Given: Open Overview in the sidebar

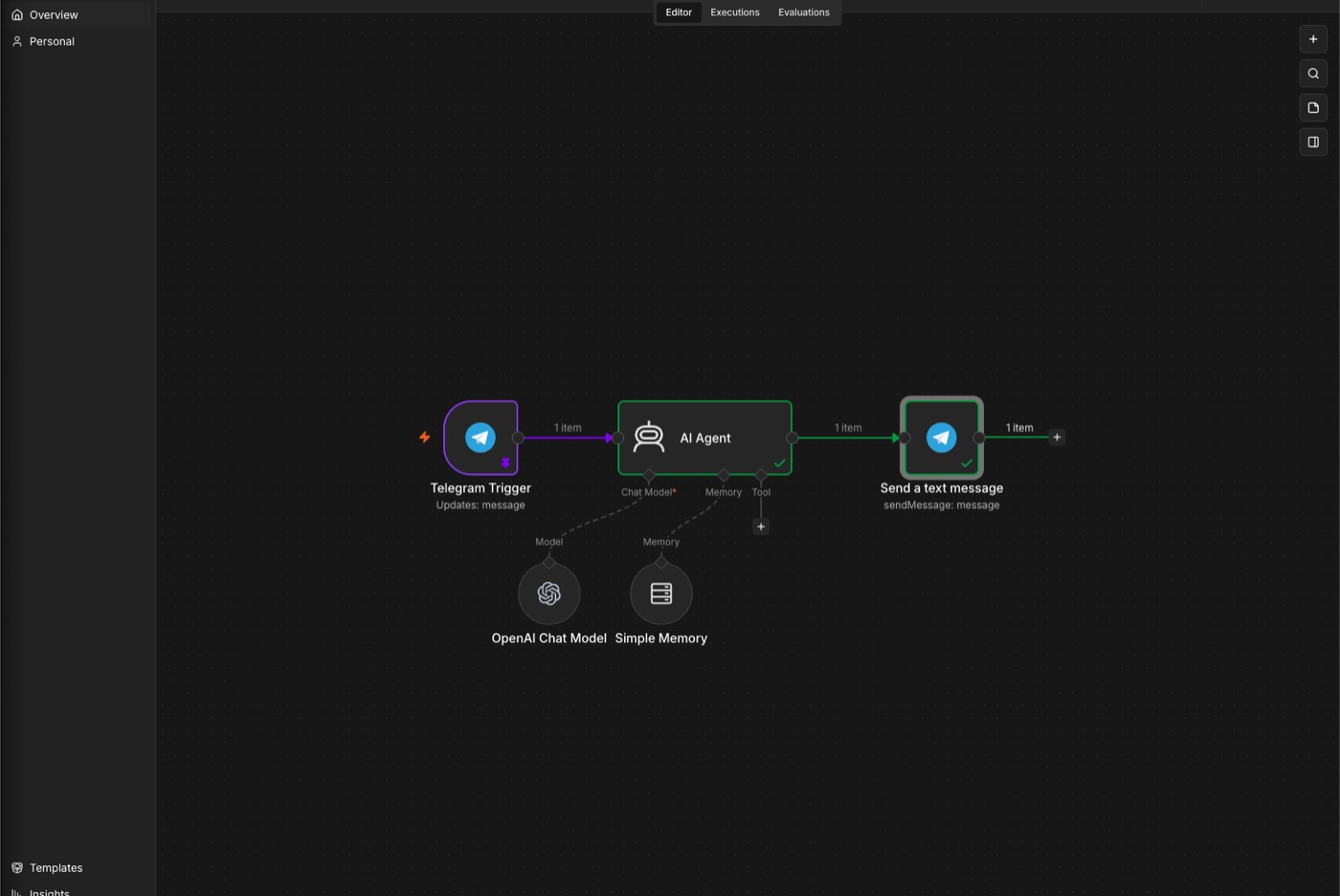Looking at the screenshot, I should tap(78, 15).
